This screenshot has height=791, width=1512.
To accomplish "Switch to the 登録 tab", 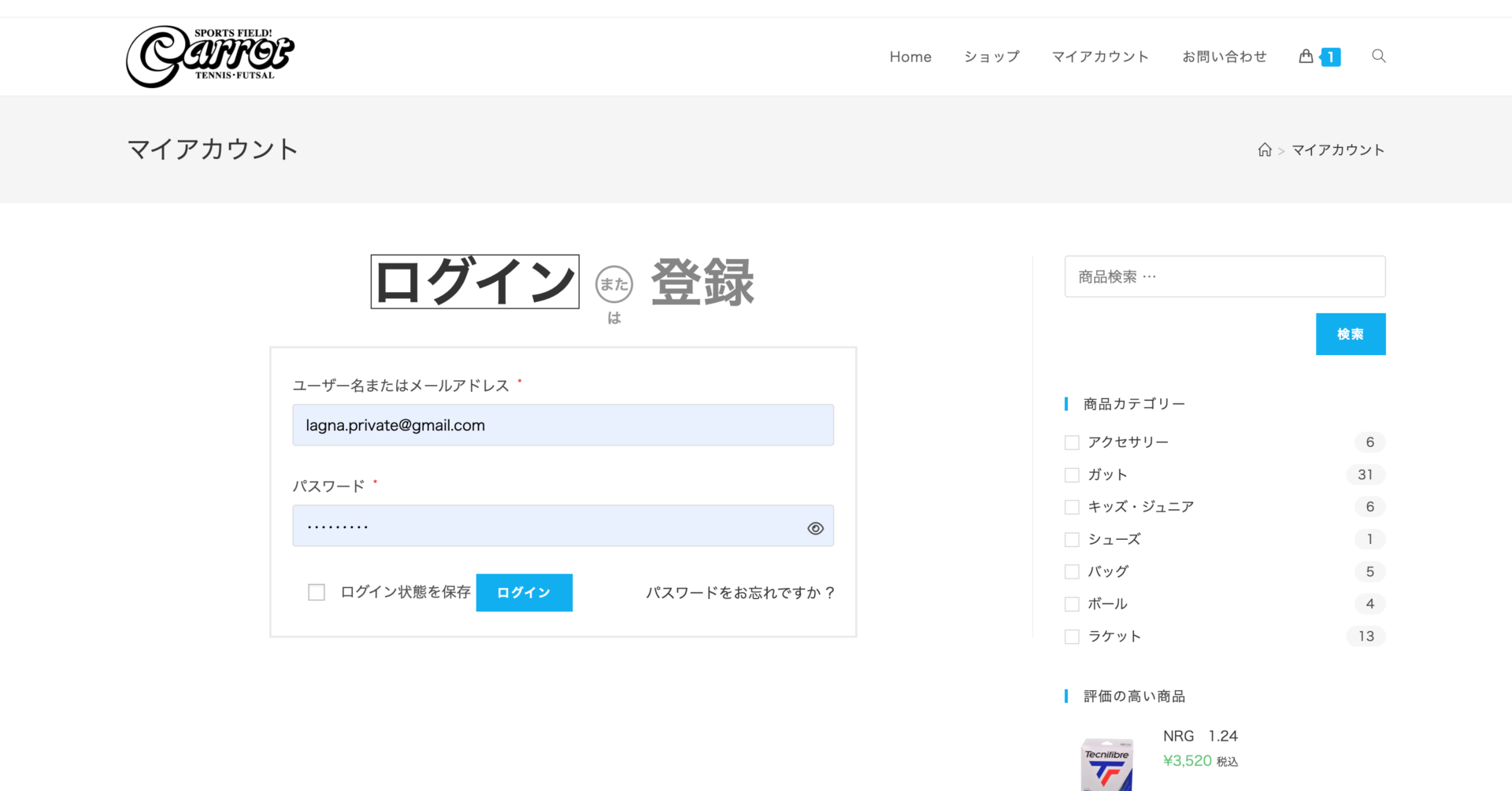I will pyautogui.click(x=702, y=283).
